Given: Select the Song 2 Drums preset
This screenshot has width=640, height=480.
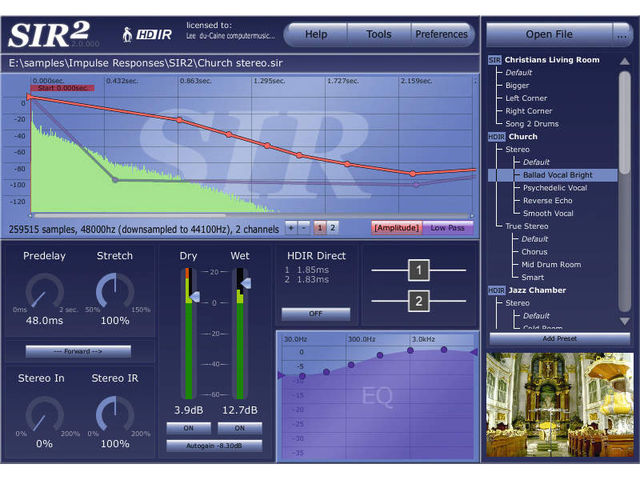Looking at the screenshot, I should 532,124.
